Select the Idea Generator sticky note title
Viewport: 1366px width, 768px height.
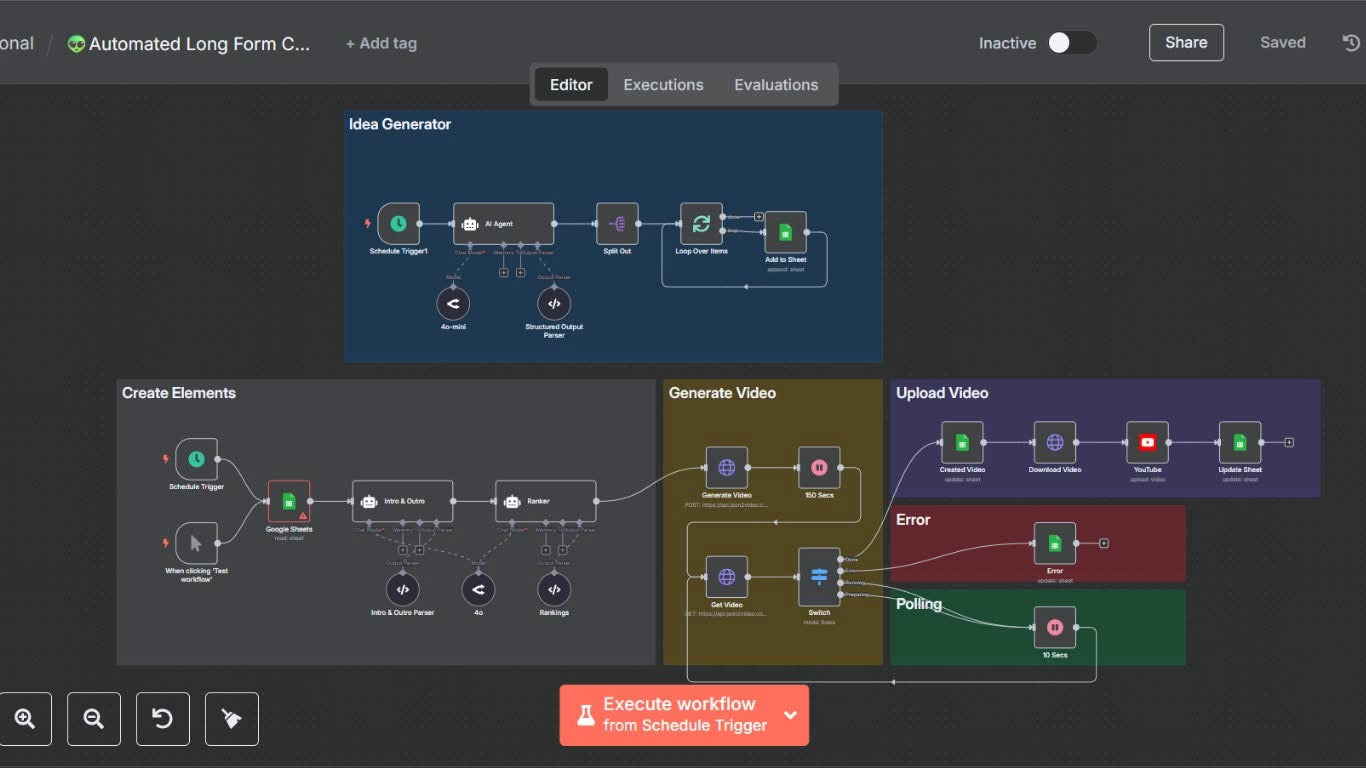tap(400, 124)
